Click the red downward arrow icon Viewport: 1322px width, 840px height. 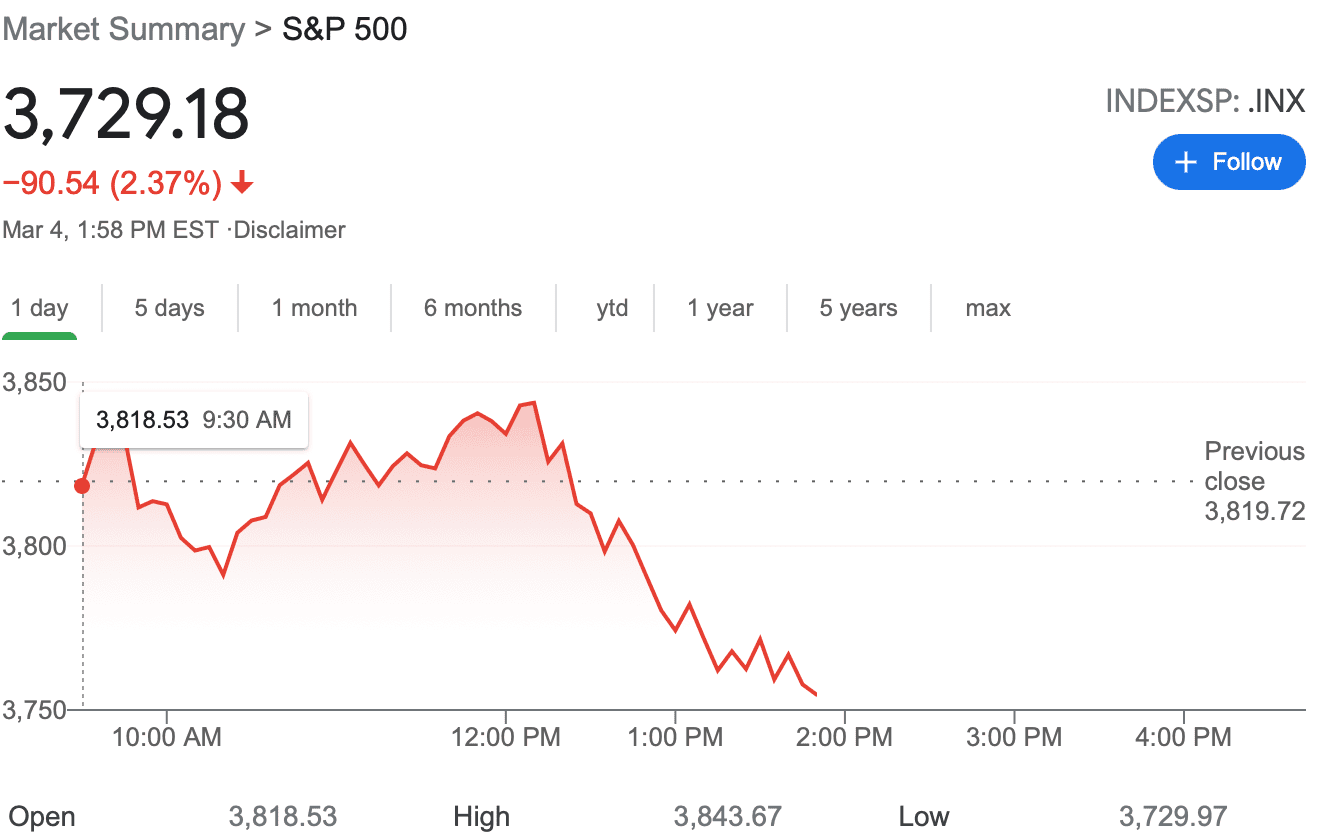(x=240, y=184)
